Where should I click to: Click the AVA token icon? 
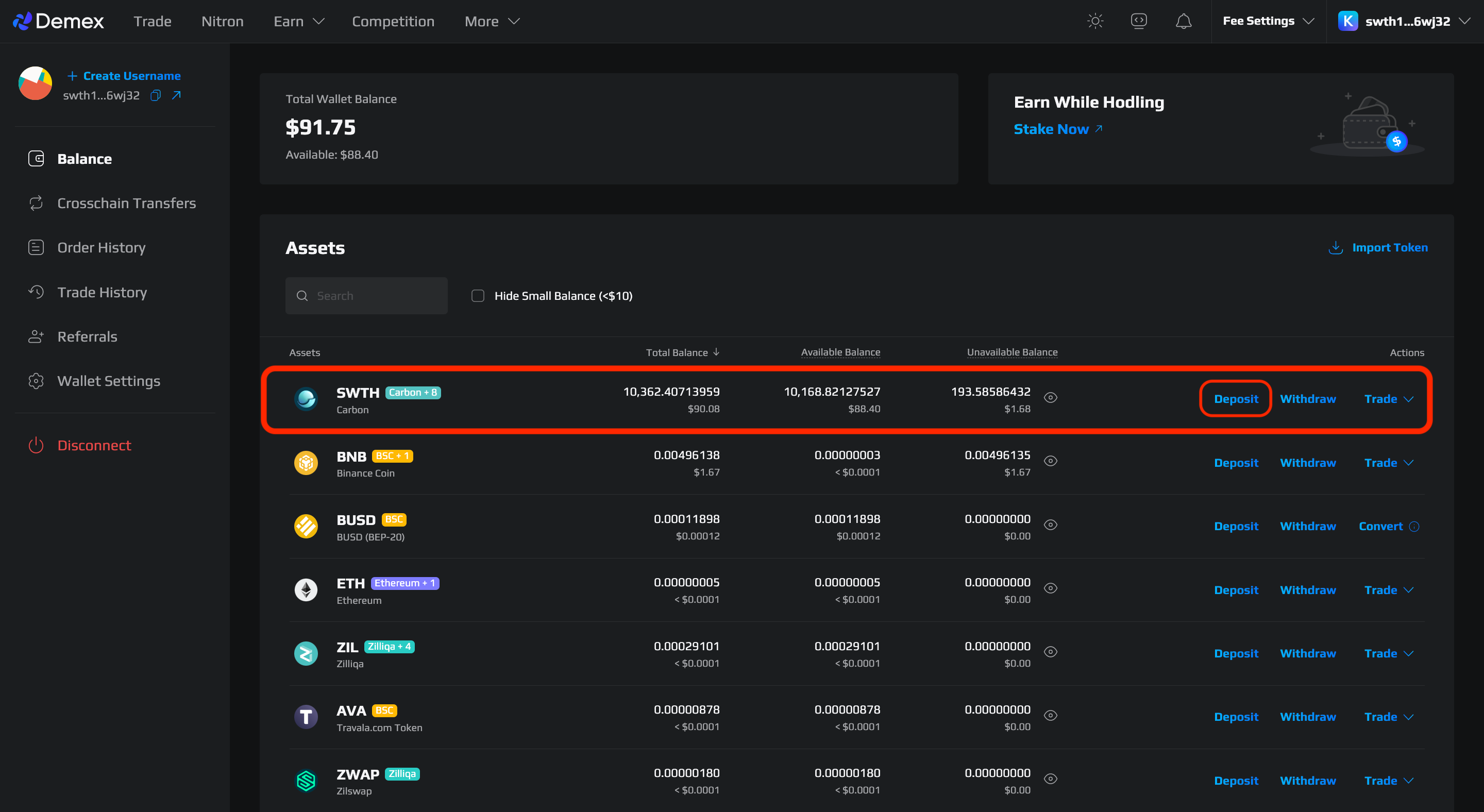point(306,717)
